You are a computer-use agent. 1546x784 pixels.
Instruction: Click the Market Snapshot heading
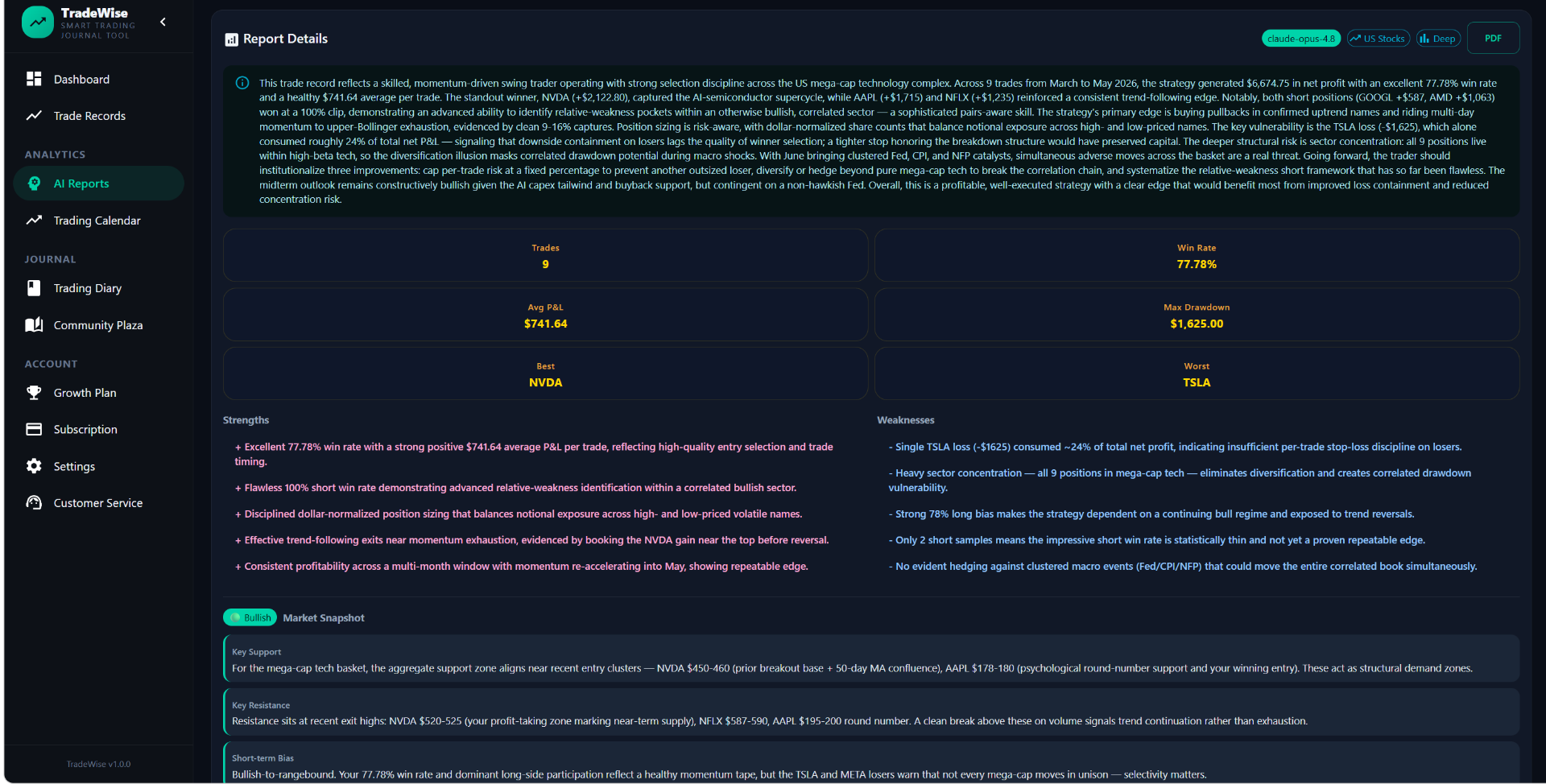point(324,618)
